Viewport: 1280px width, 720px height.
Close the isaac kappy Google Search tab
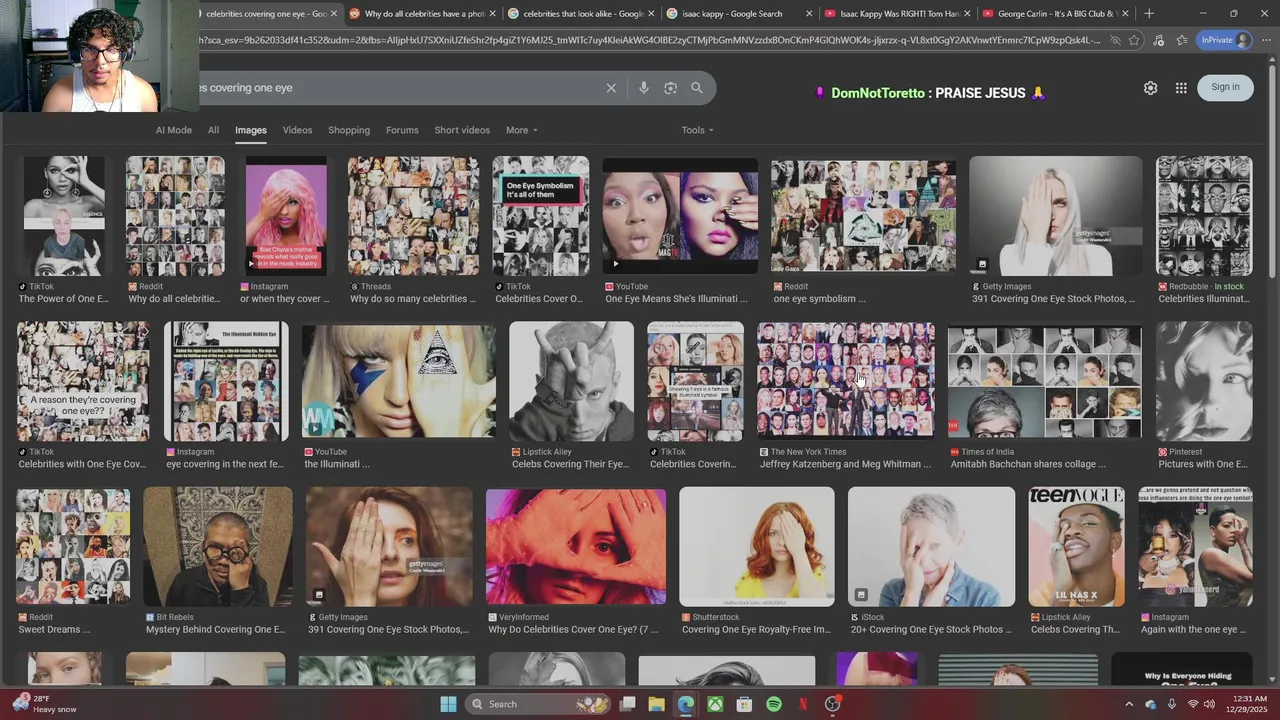(x=808, y=14)
